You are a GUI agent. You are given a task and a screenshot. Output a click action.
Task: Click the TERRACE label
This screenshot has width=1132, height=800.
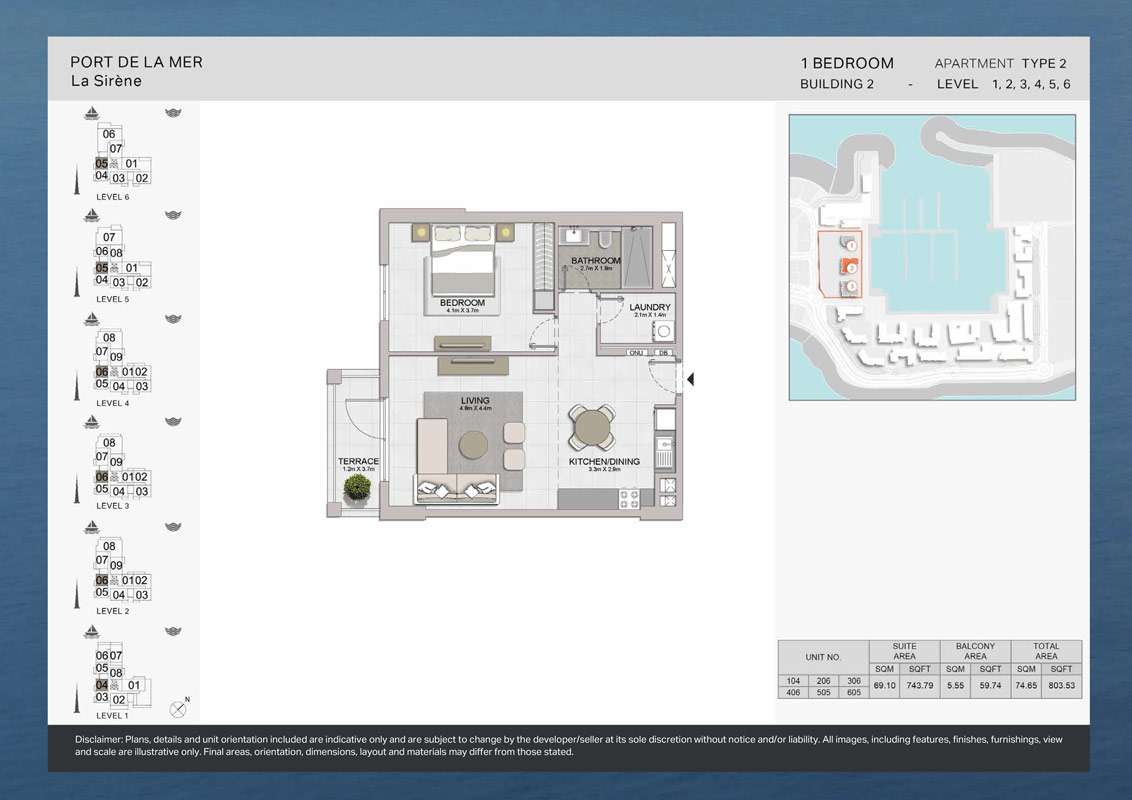coord(356,462)
